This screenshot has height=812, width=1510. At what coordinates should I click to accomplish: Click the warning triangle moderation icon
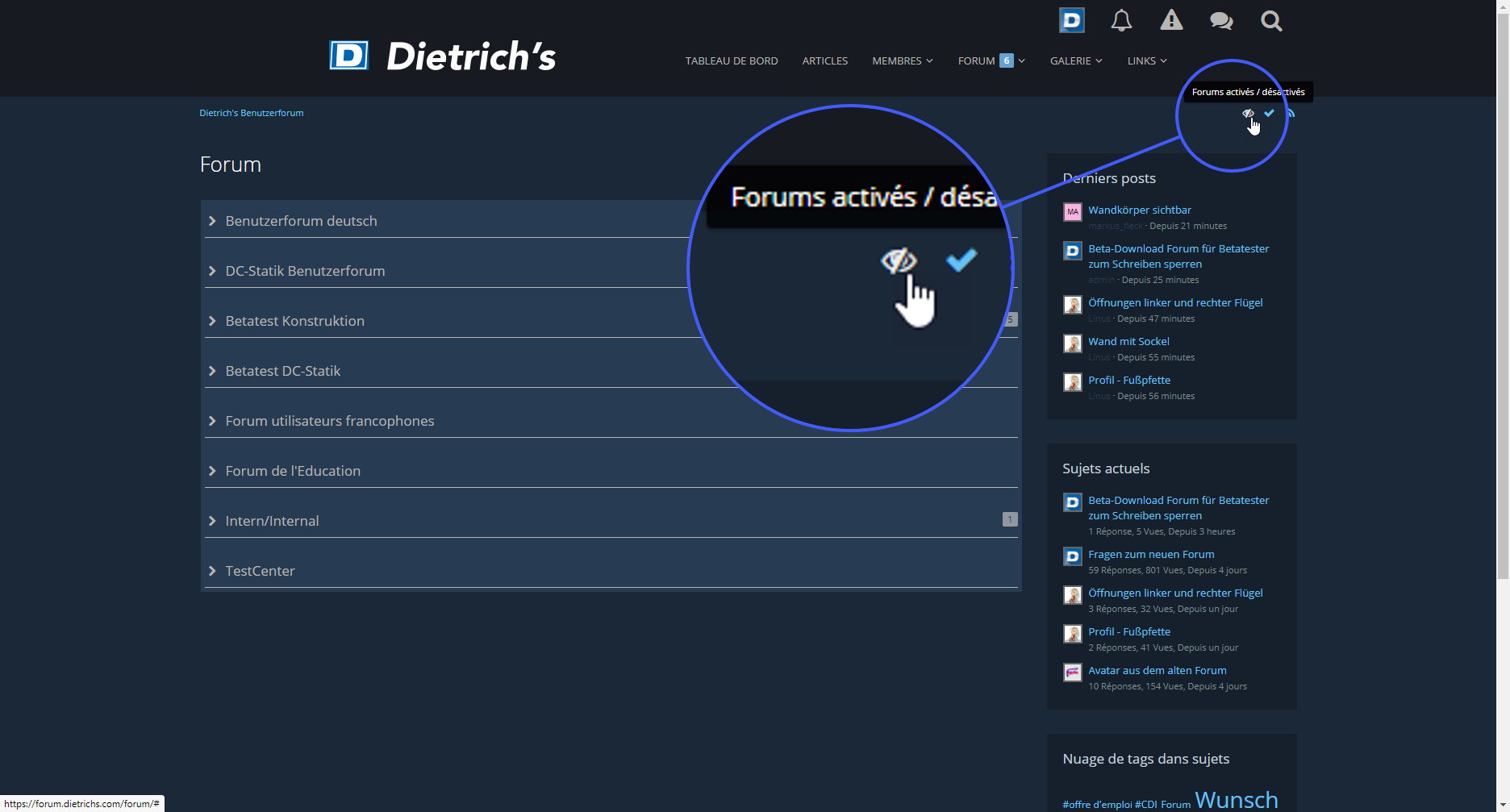coord(1171,21)
